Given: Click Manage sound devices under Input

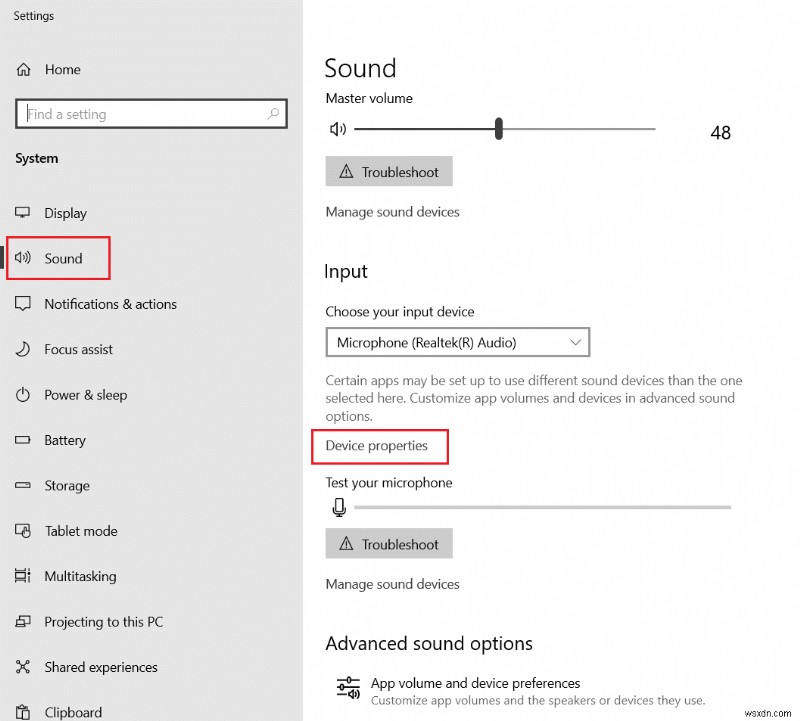Looking at the screenshot, I should 392,584.
